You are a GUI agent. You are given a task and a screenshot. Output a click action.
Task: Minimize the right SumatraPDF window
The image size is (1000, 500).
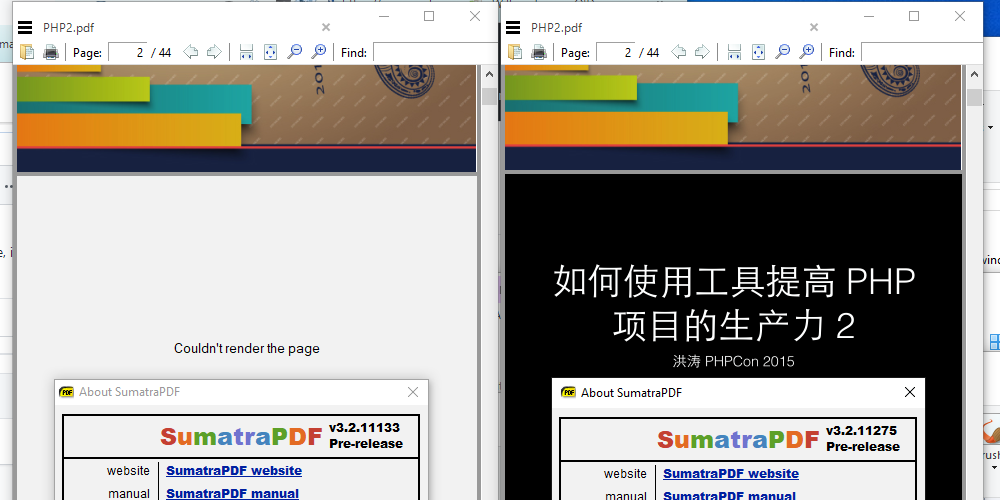pyautogui.click(x=869, y=16)
